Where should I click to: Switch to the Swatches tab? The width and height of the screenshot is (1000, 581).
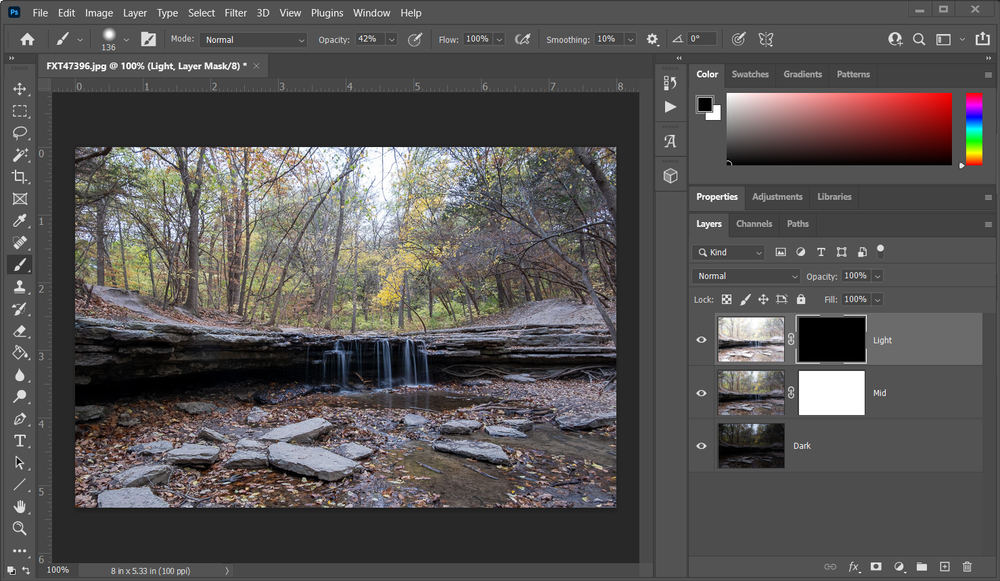point(750,74)
